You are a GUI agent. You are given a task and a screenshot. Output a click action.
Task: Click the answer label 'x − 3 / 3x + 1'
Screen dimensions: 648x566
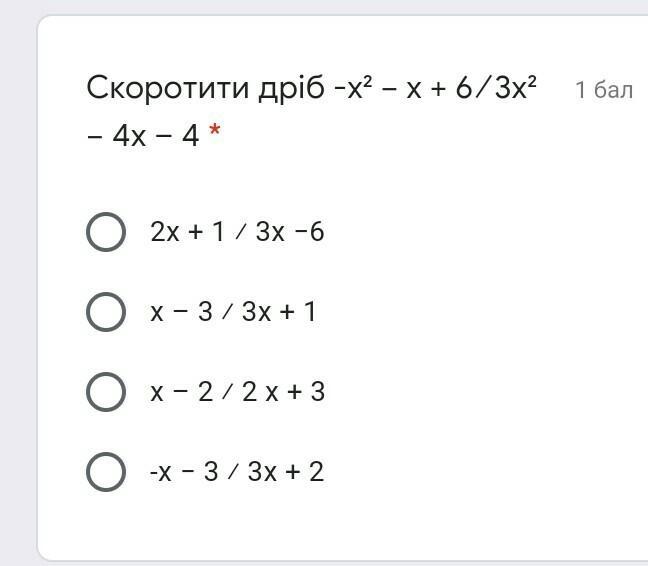233,312
